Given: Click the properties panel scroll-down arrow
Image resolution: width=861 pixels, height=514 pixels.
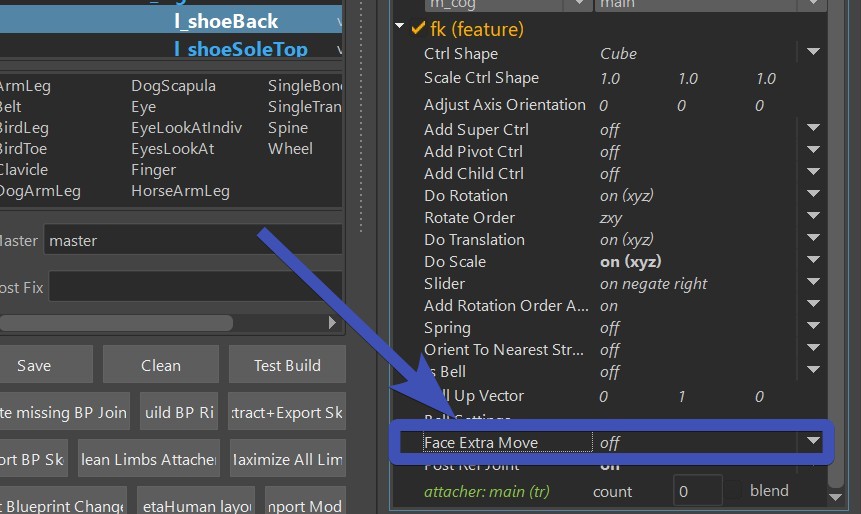Looking at the screenshot, I should [x=835, y=498].
